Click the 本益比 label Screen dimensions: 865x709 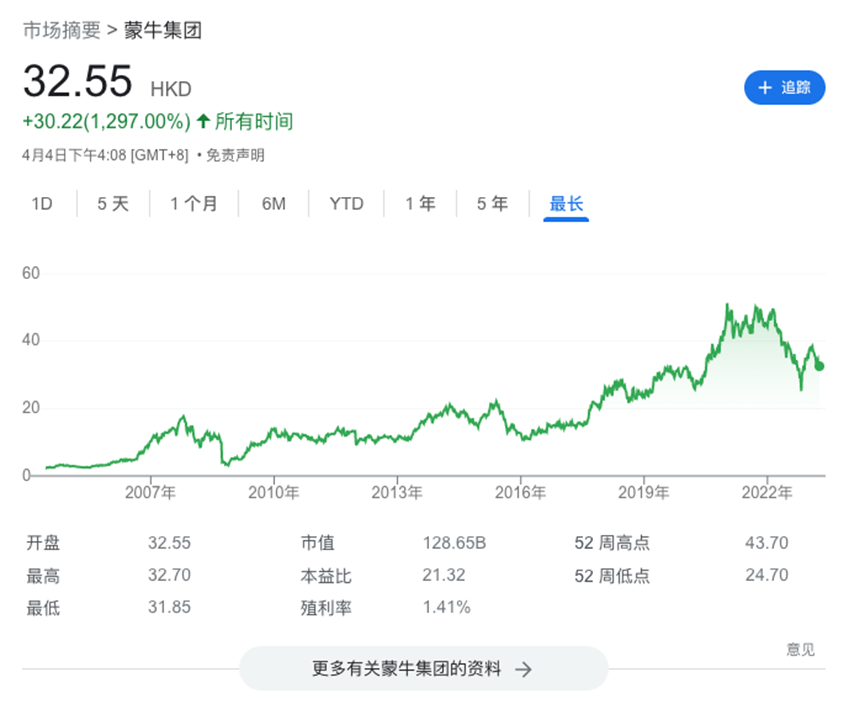[x=326, y=576]
